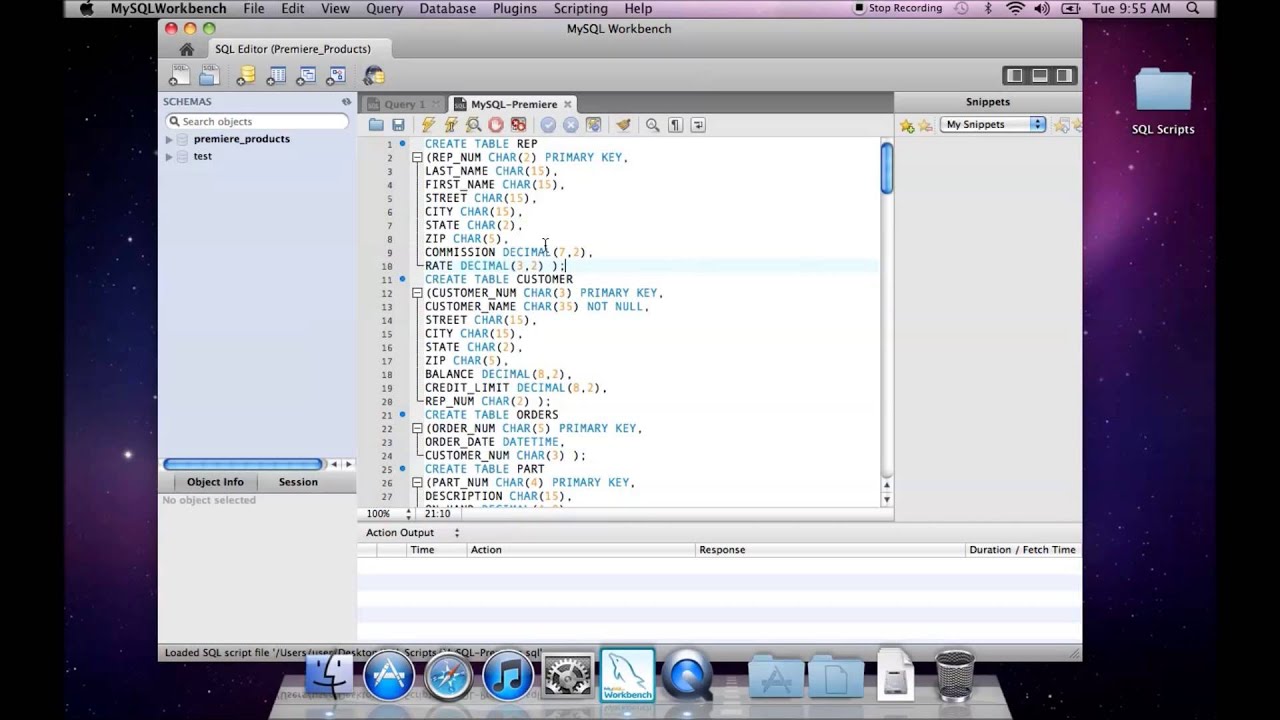This screenshot has height=720, width=1280.
Task: Open the Database menu
Action: [x=447, y=9]
